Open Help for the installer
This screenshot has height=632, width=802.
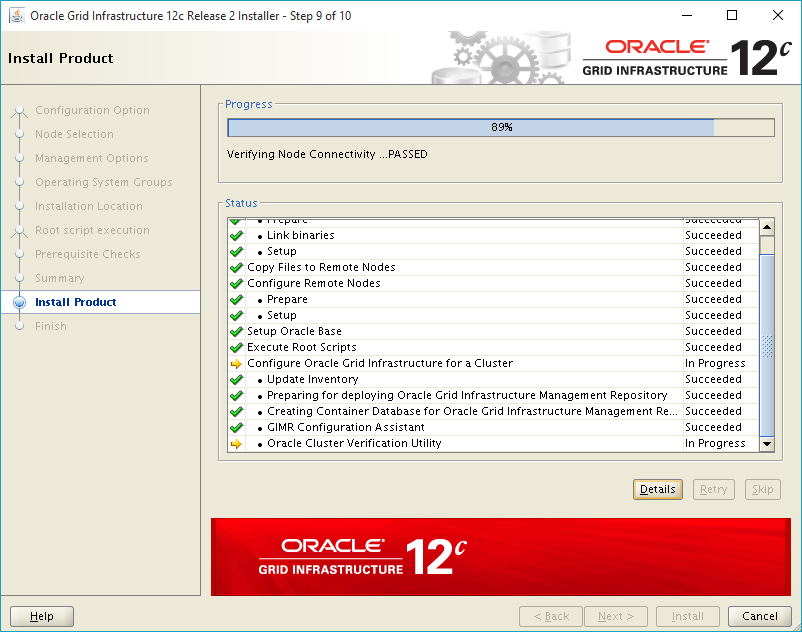42,616
